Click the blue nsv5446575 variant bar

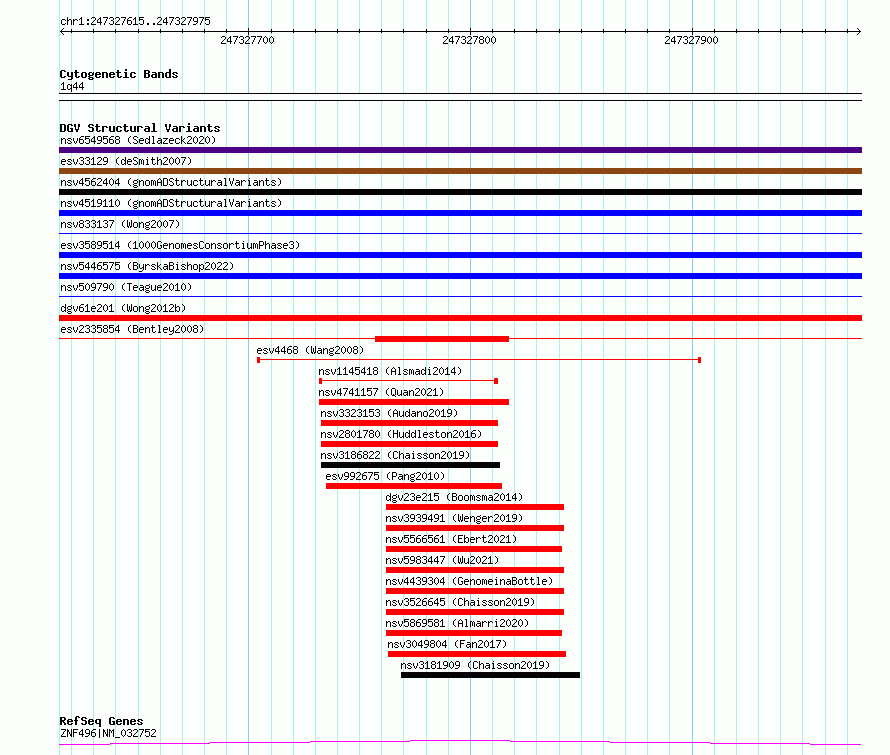(460, 276)
